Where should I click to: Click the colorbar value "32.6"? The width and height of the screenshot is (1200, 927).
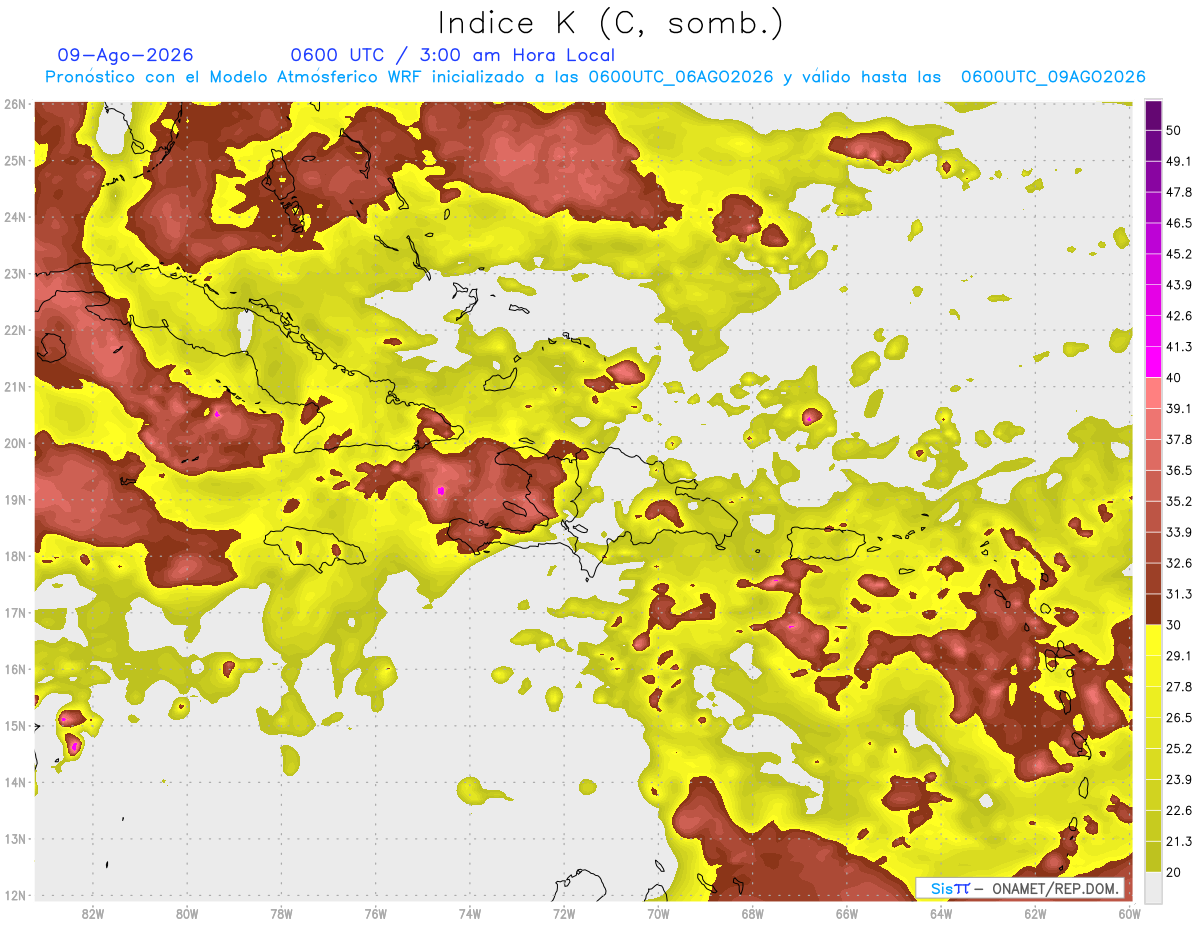[x=1179, y=563]
